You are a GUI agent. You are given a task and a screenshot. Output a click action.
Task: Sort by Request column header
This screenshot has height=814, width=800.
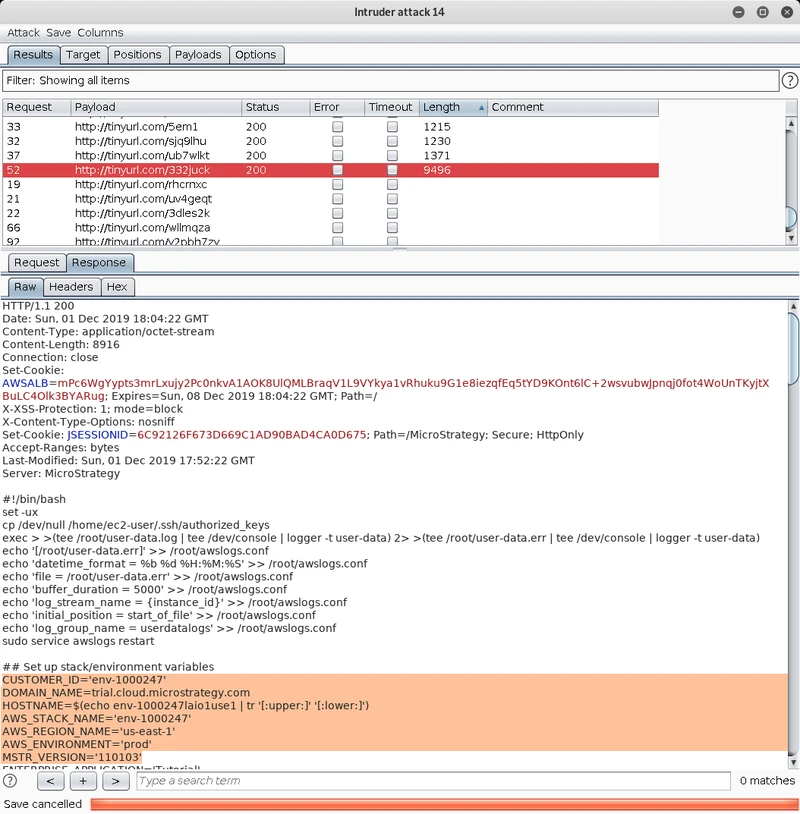36,107
